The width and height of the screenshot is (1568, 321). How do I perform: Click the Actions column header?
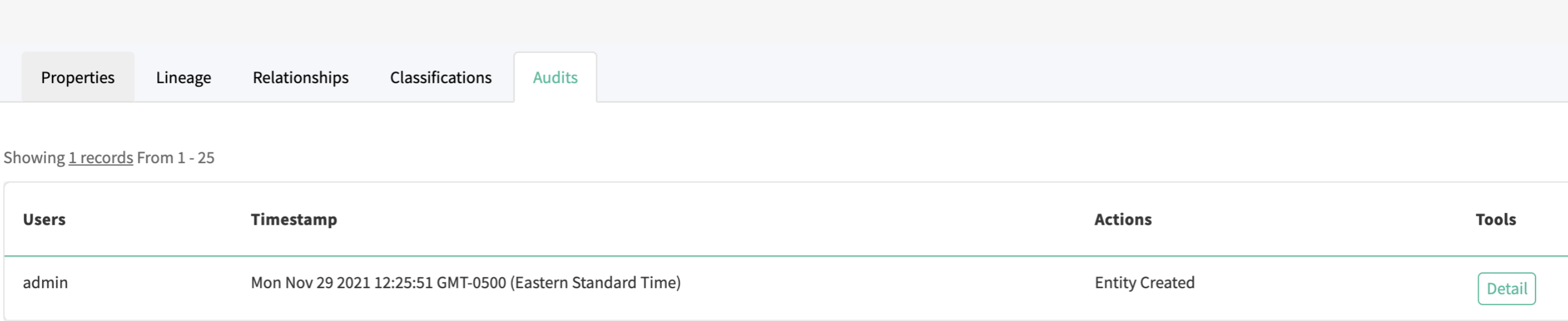click(x=1123, y=219)
